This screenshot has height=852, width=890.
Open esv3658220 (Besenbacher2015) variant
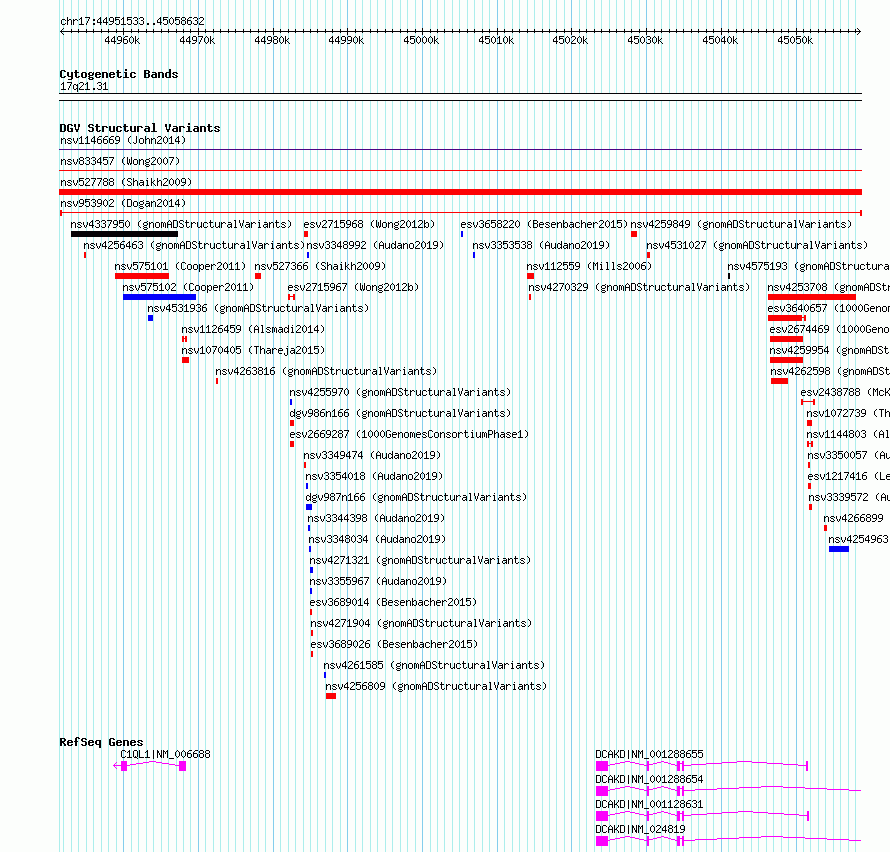[x=544, y=224]
